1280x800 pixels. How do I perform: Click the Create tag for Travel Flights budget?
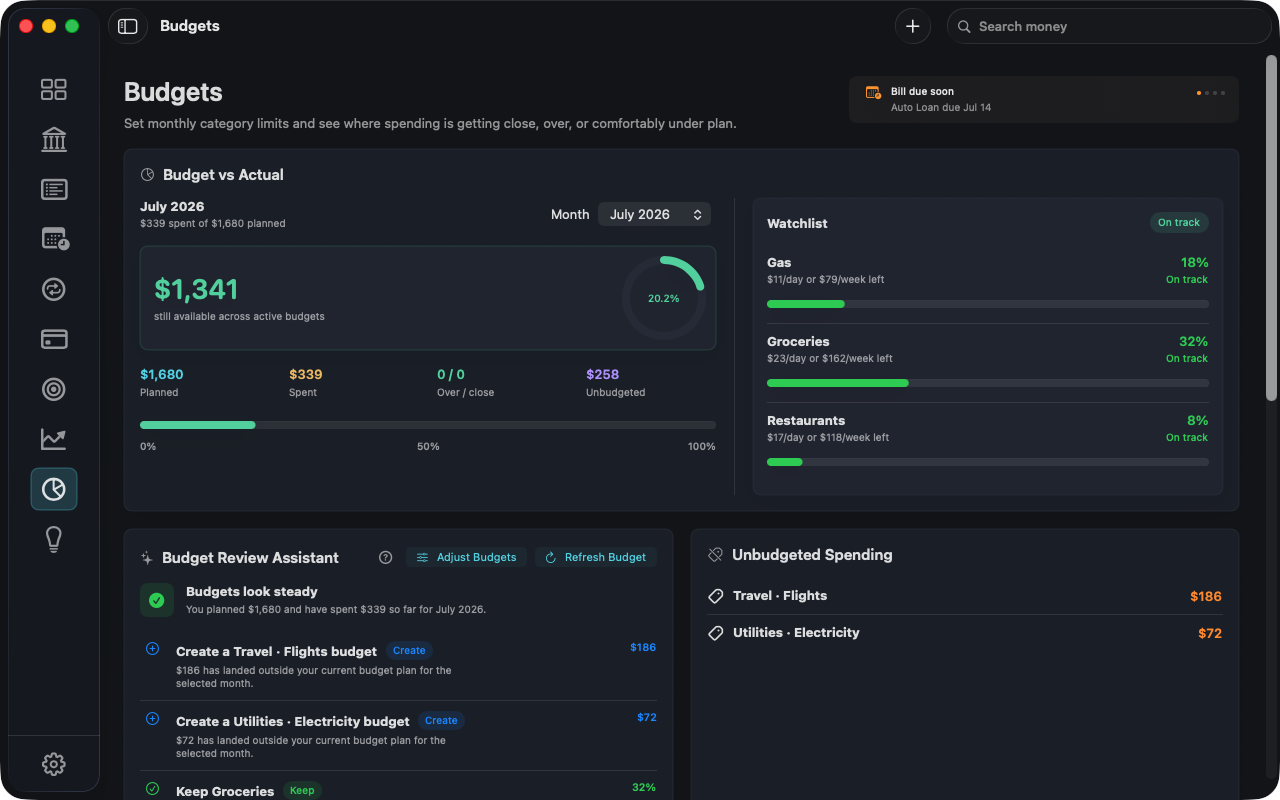409,650
